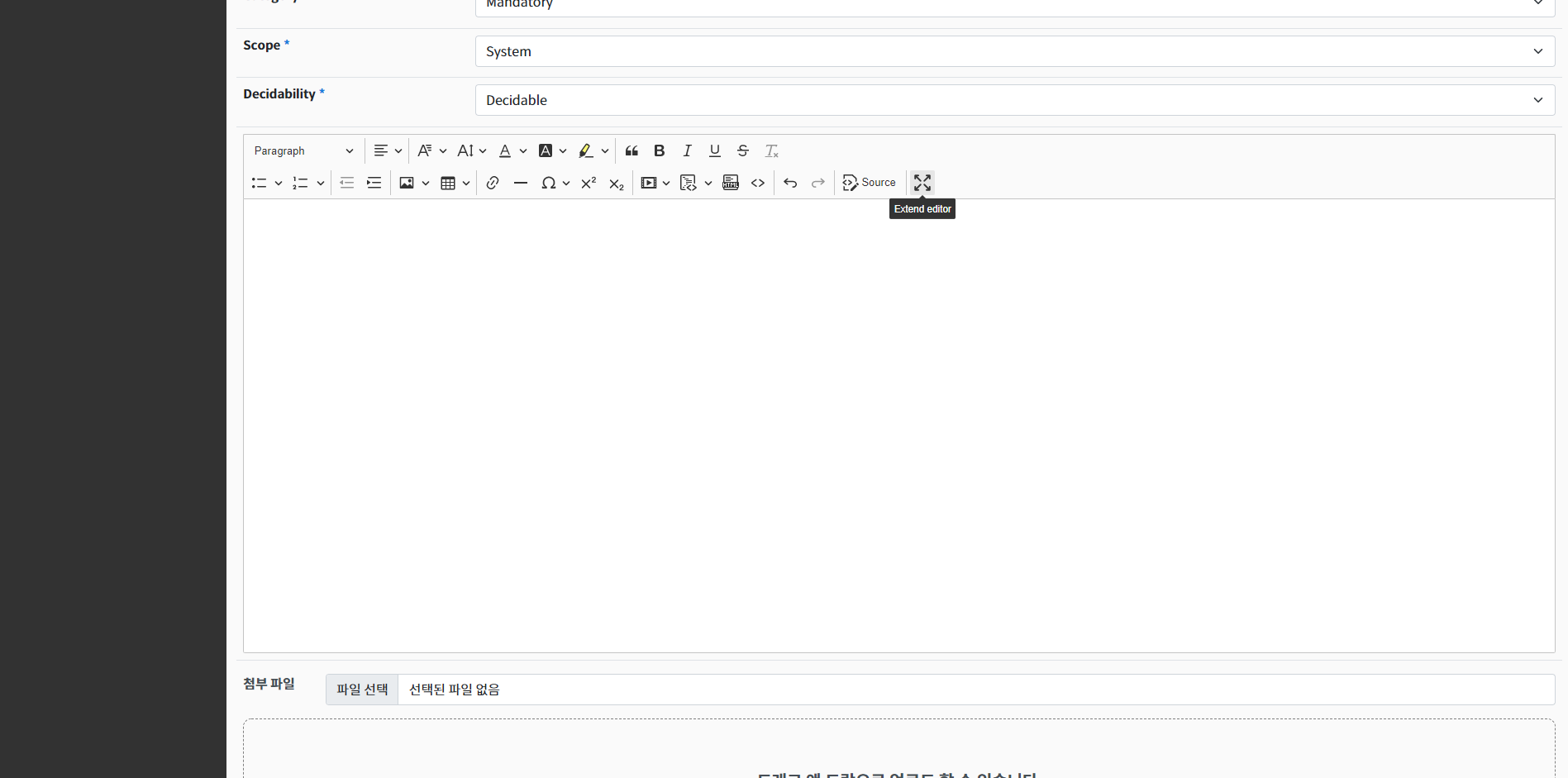Screen dimensions: 1568x778
Task: Increase indent of the paragraph
Action: 374,183
